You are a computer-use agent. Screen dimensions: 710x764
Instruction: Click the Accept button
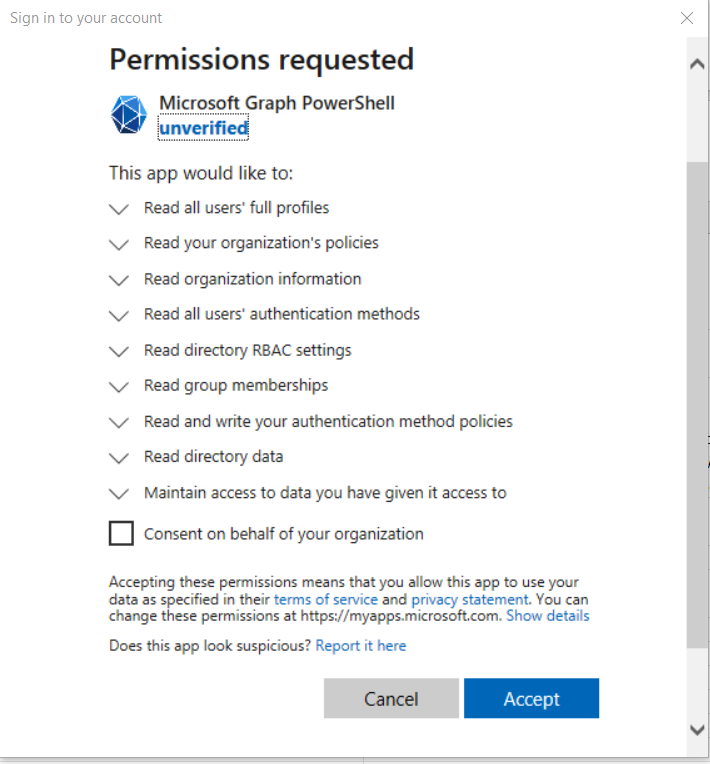(532, 698)
